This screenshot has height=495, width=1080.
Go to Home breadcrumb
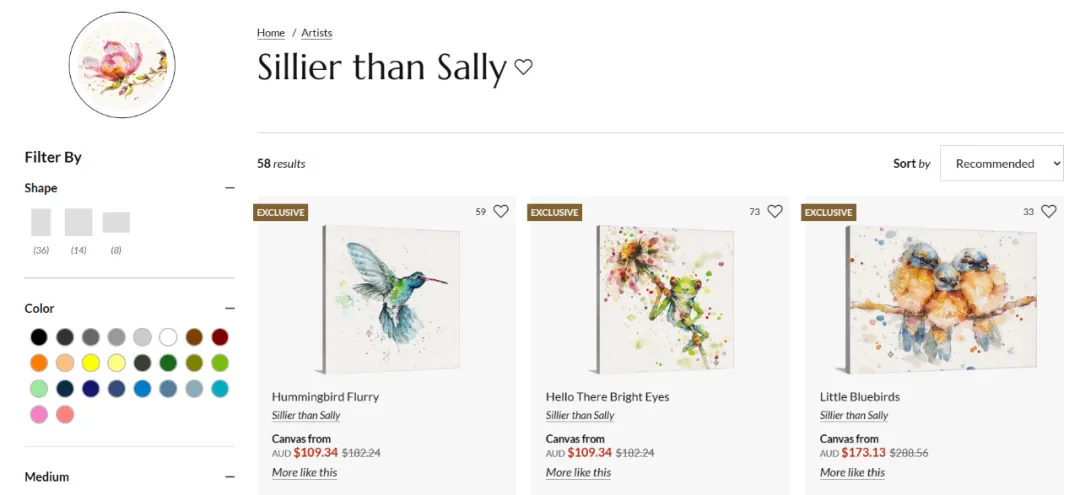(x=271, y=33)
